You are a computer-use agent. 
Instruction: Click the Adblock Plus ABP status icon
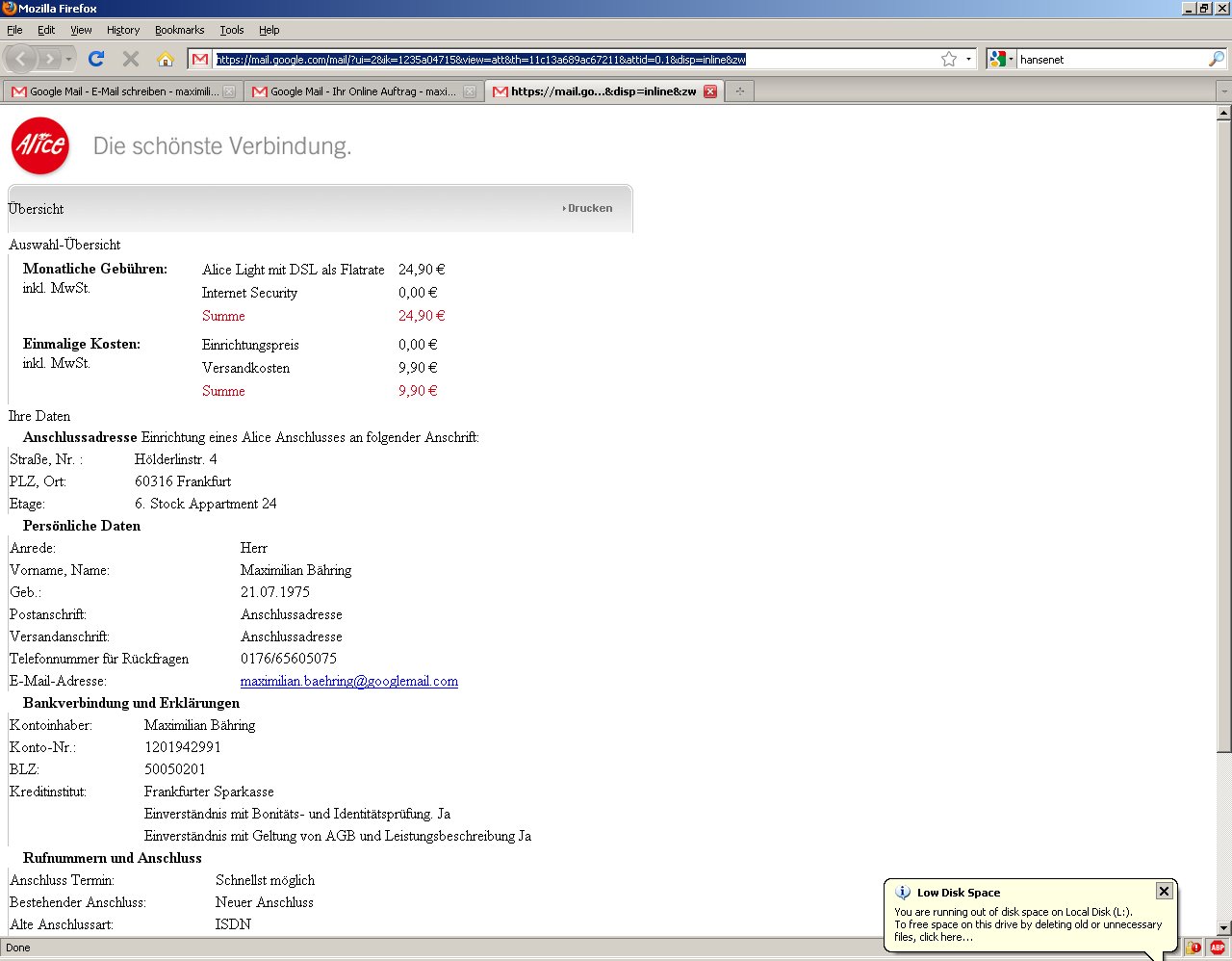1218,948
